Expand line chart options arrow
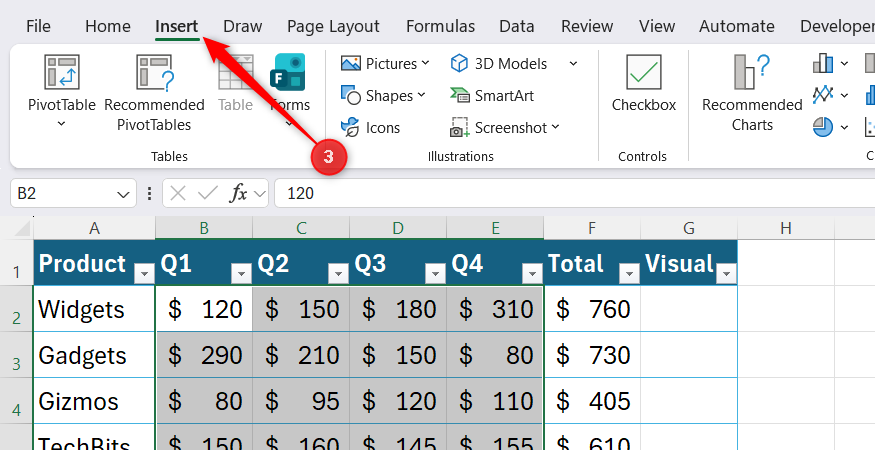The image size is (875, 450). pos(844,95)
